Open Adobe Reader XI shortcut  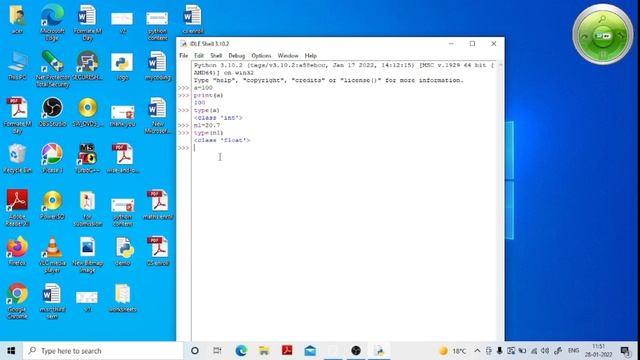pyautogui.click(x=17, y=208)
